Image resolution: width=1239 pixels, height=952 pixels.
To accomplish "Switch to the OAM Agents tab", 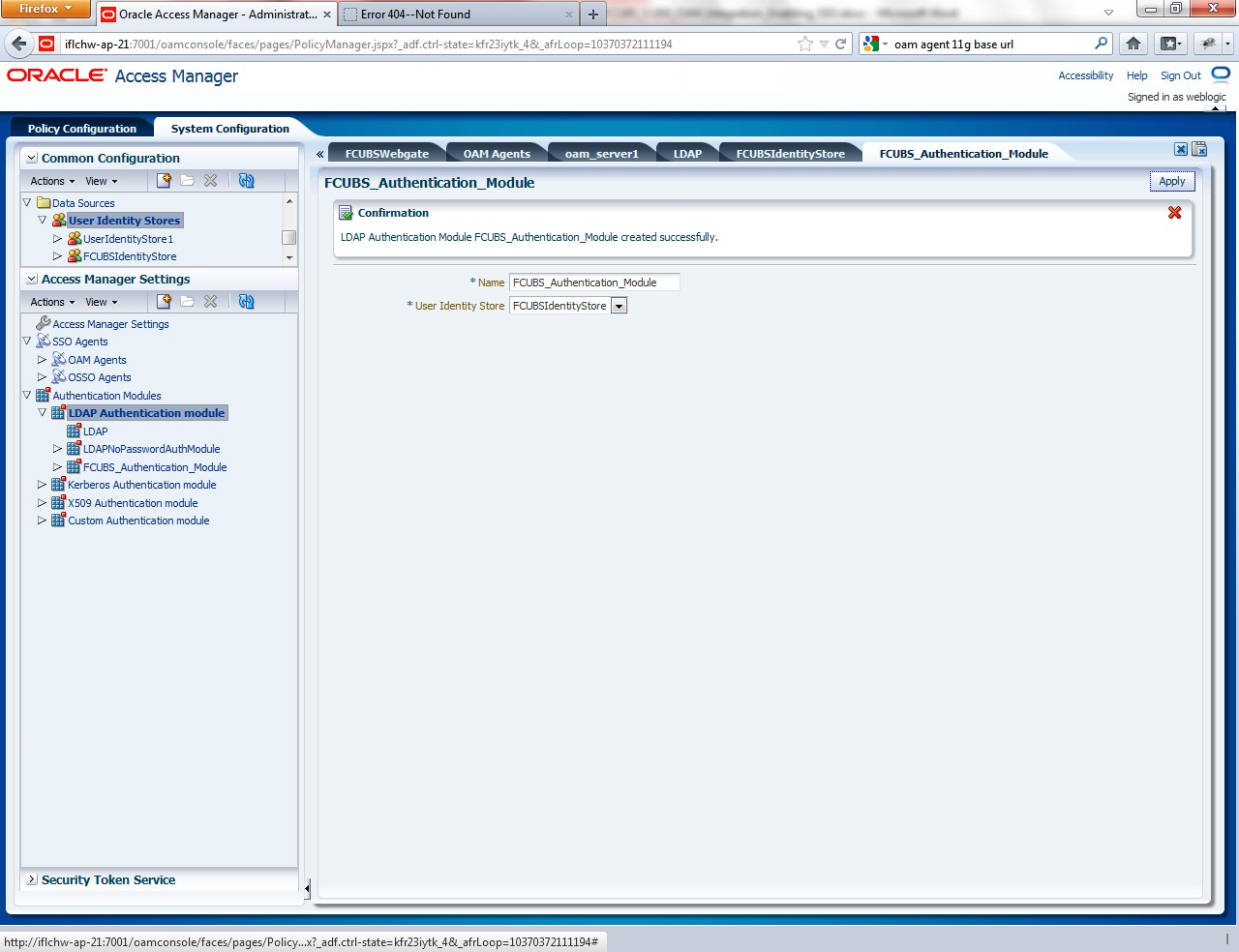I will tap(497, 153).
